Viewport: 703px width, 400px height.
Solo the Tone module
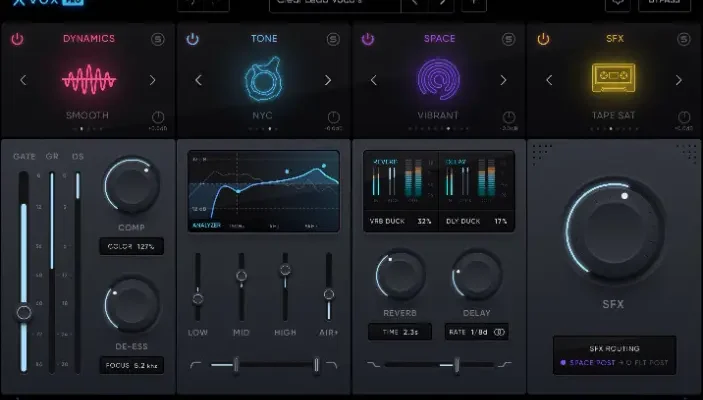coord(333,39)
